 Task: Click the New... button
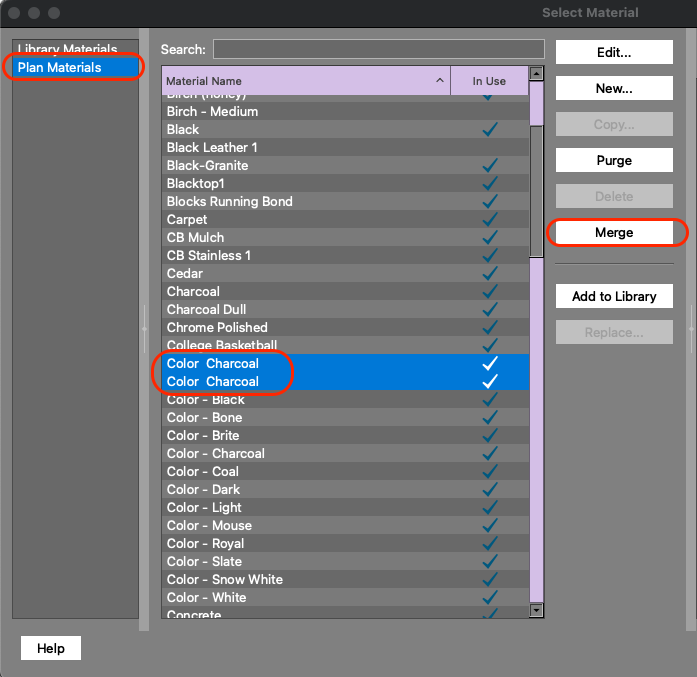(614, 89)
